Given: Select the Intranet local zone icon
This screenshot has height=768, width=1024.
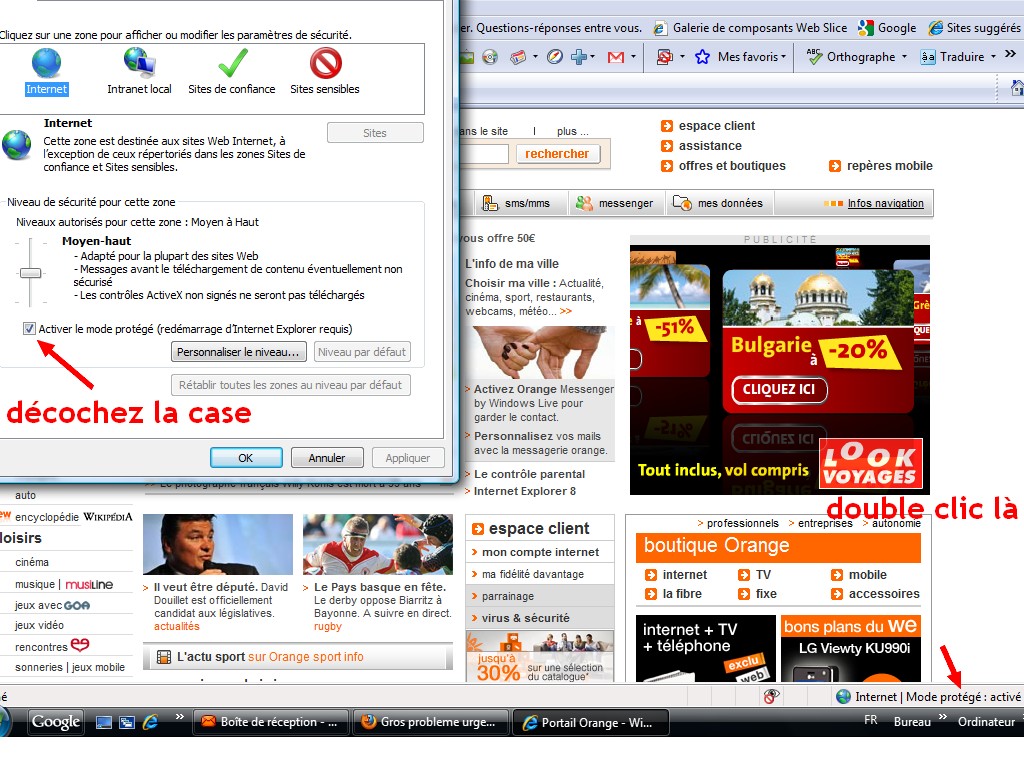Looking at the screenshot, I should pyautogui.click(x=139, y=63).
